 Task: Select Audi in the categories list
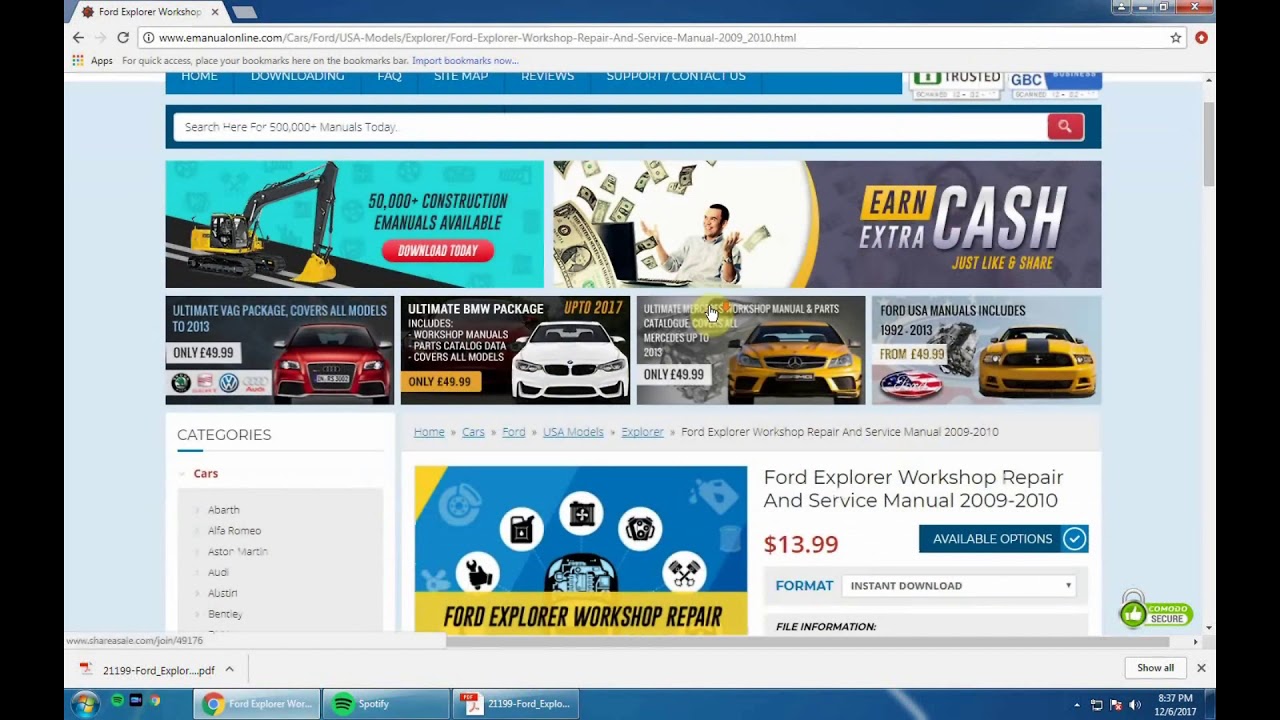coord(218,573)
